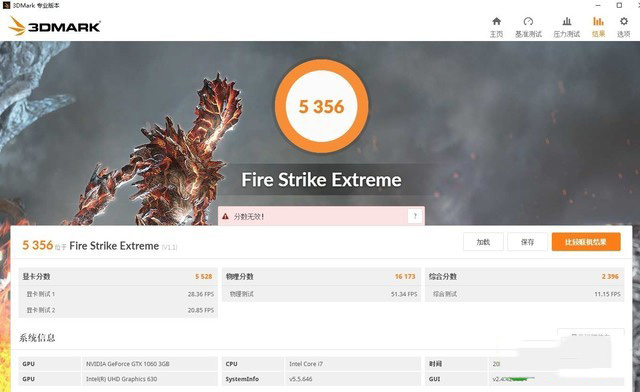Click the 11.15 FPS combined test value
Viewport: 640px width, 392px height.
click(x=607, y=294)
